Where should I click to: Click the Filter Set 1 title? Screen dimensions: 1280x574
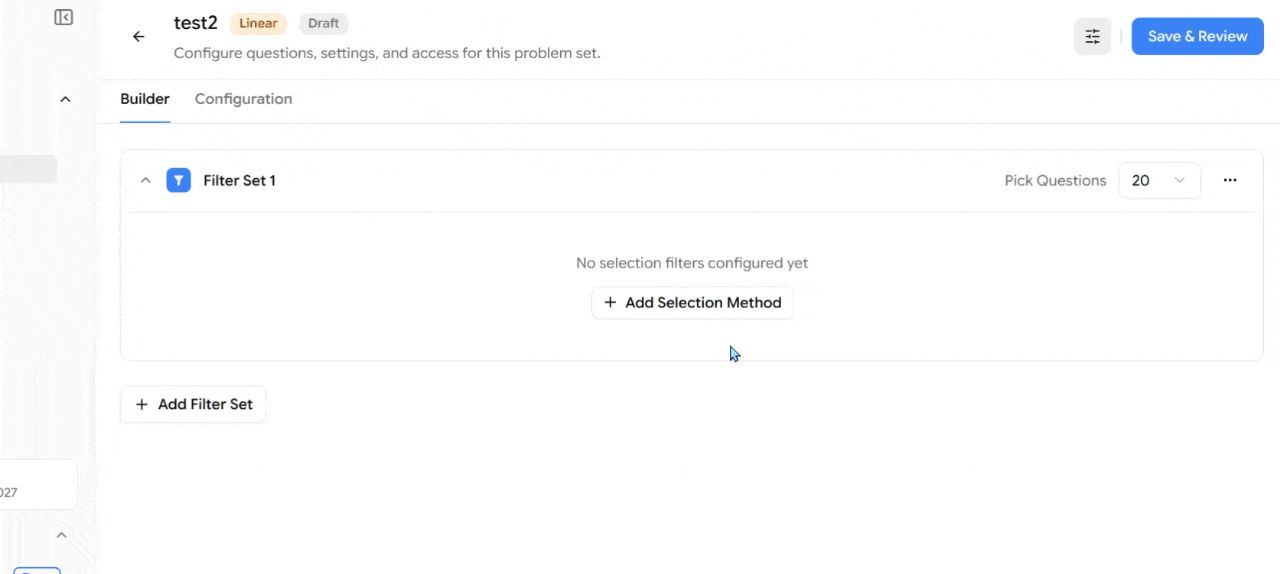click(239, 180)
